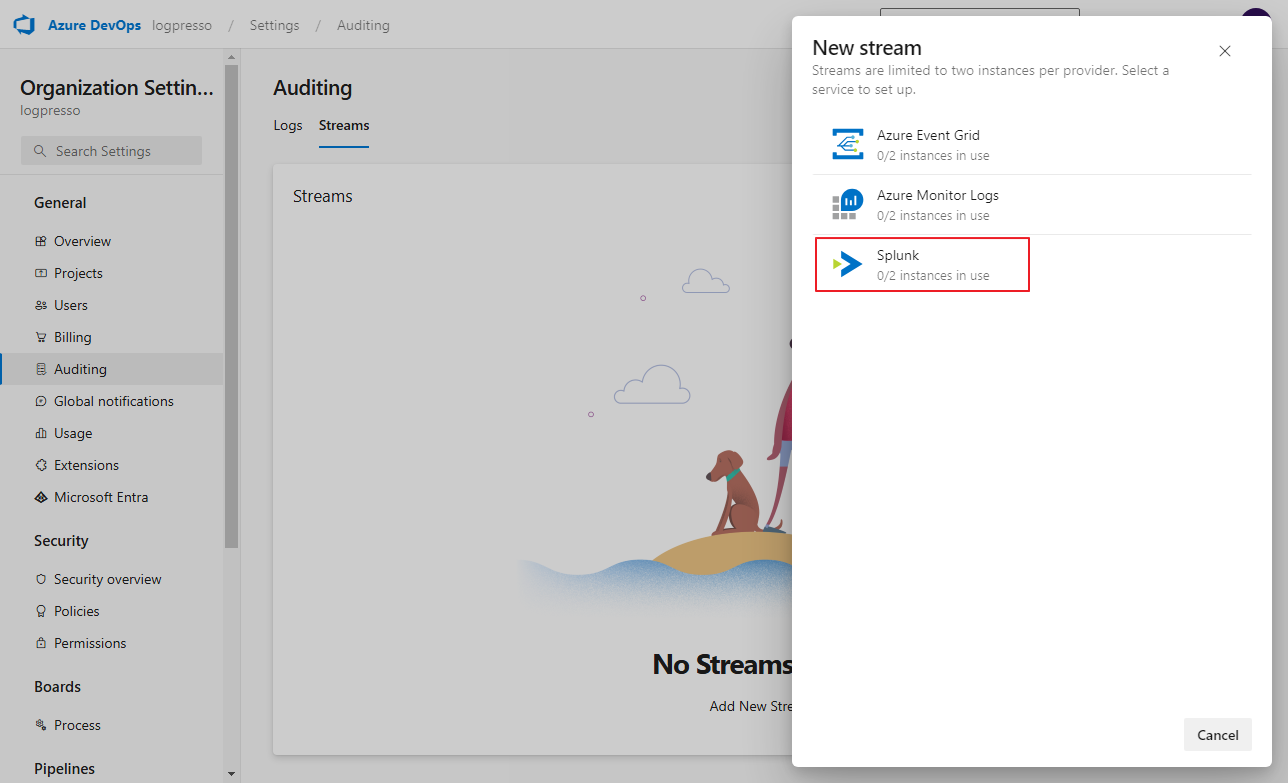Click the Process gears icon
Viewport: 1288px width, 783px height.
point(41,725)
